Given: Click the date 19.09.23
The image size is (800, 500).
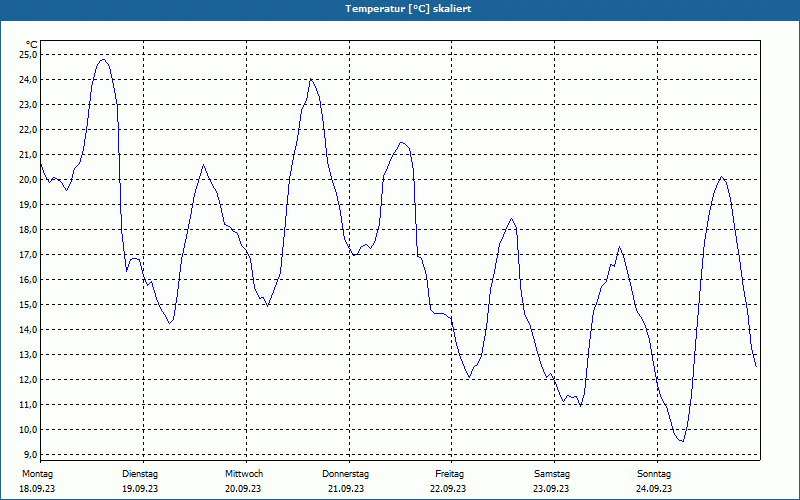Looking at the screenshot, I should pyautogui.click(x=140, y=489).
